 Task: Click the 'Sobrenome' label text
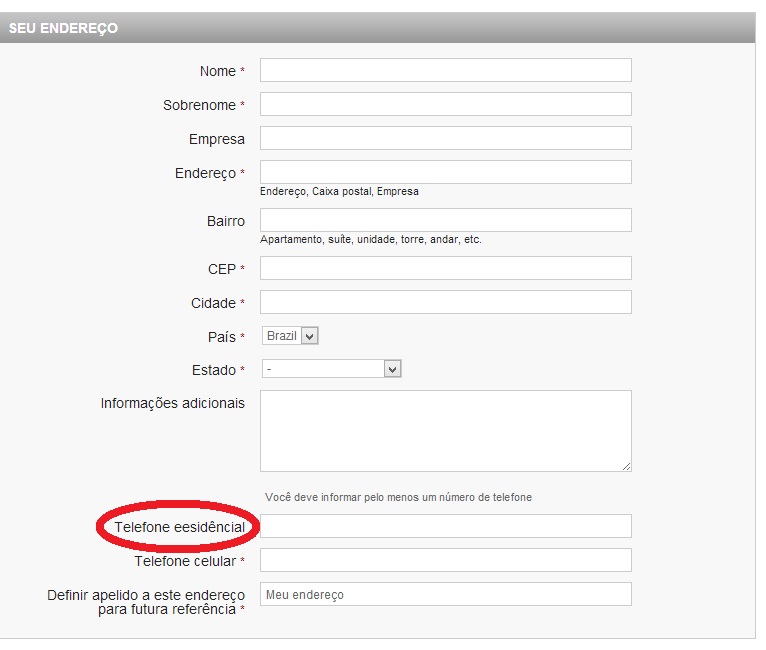pos(199,105)
